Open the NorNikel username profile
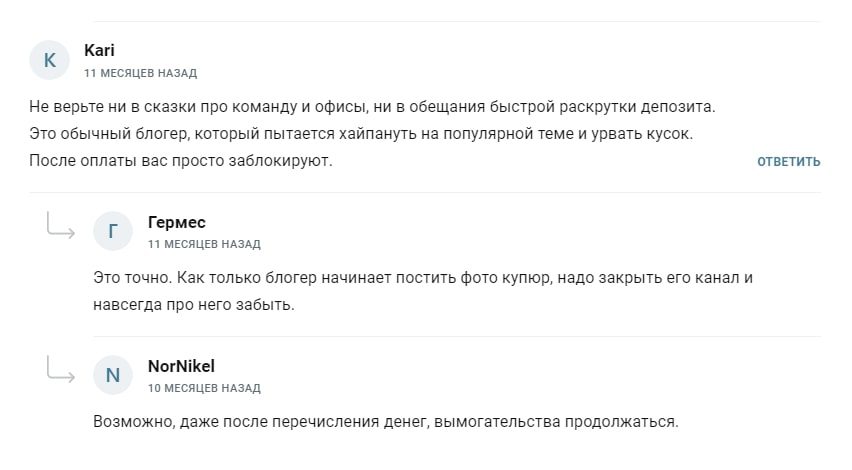The image size is (852, 470). (181, 366)
